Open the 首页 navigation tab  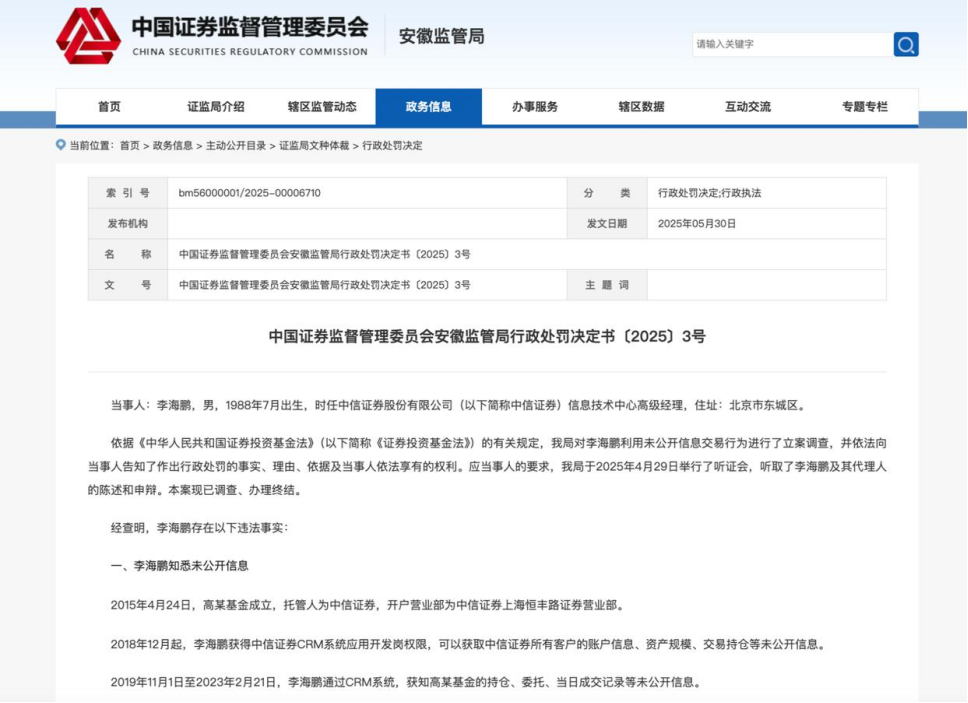click(109, 107)
